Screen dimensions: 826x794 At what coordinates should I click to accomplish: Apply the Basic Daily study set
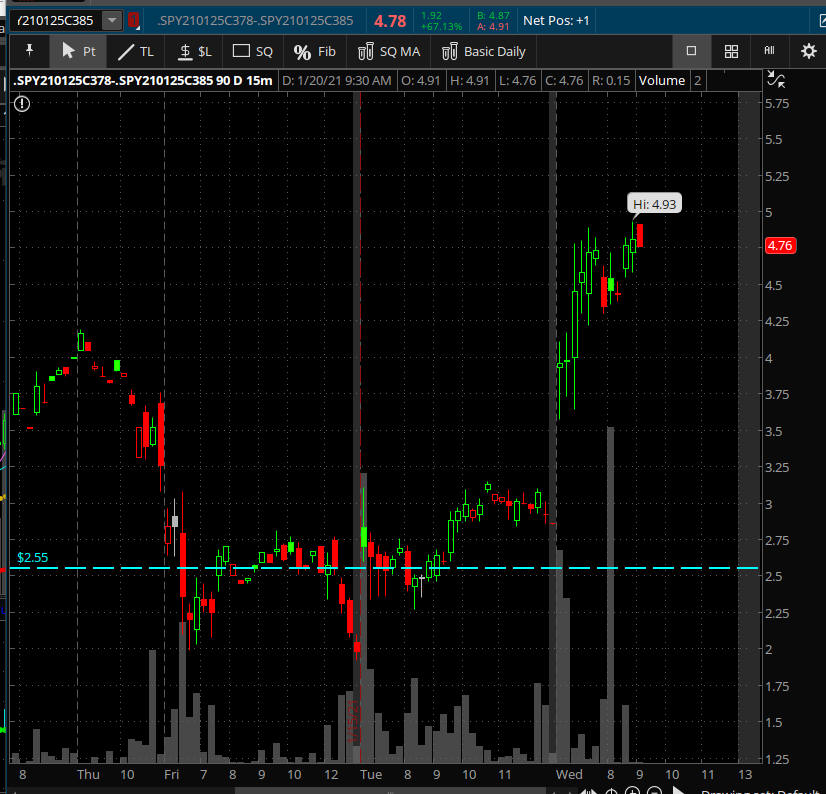pos(483,51)
